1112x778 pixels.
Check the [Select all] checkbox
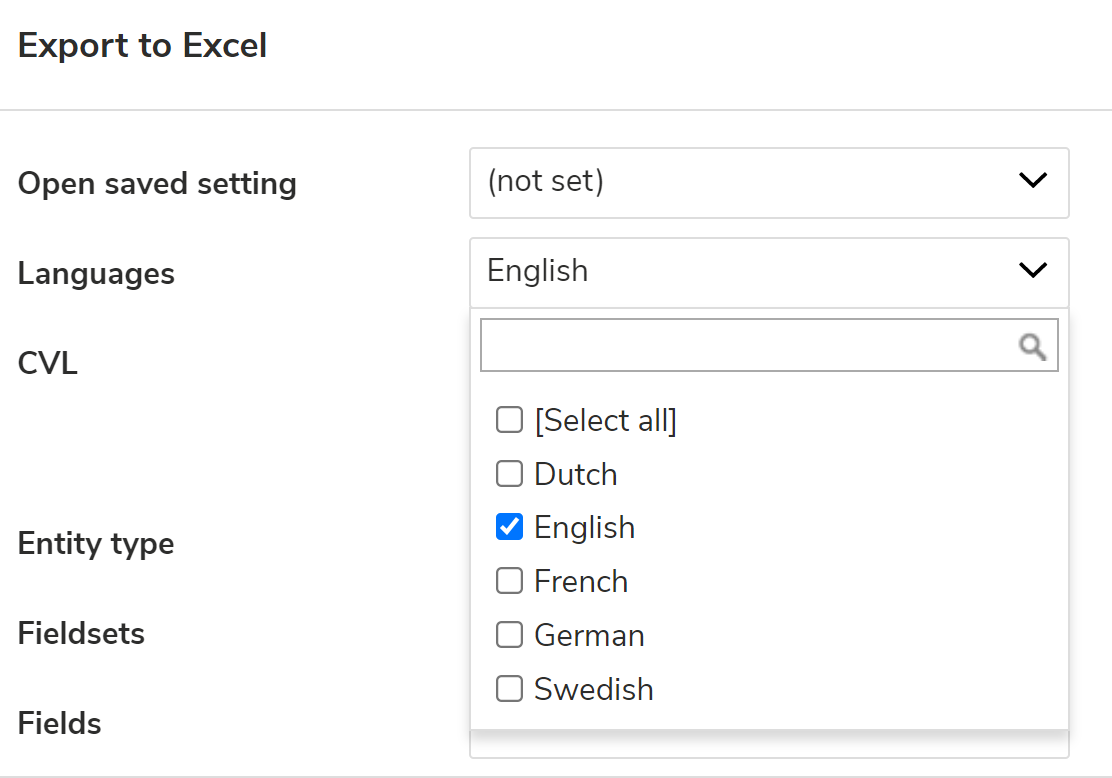pos(509,420)
